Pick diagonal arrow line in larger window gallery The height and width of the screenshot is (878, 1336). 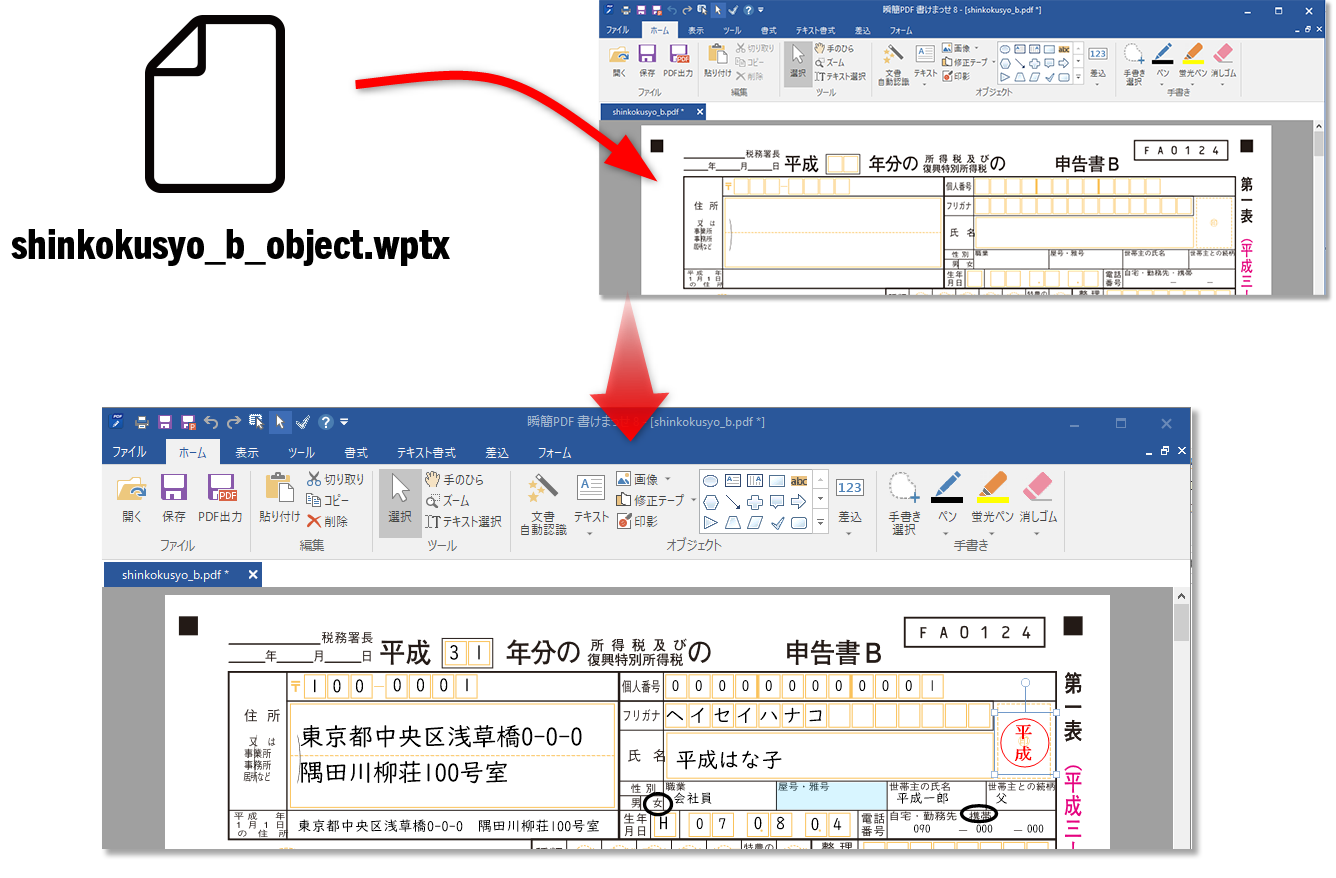733,501
